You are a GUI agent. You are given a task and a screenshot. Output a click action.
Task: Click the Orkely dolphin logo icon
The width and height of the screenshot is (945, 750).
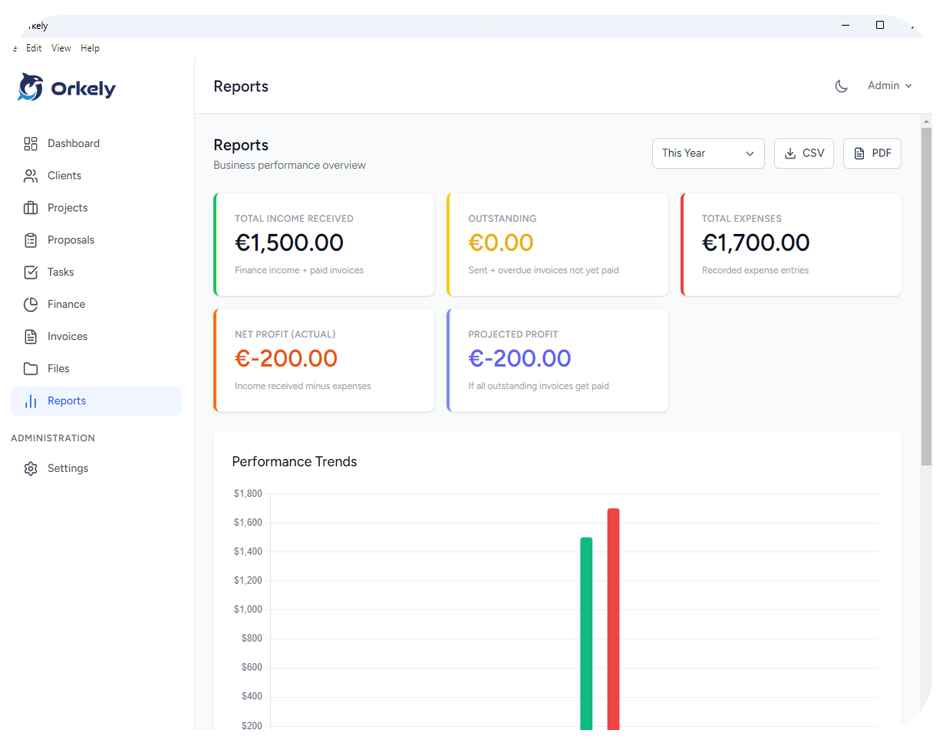tap(31, 87)
